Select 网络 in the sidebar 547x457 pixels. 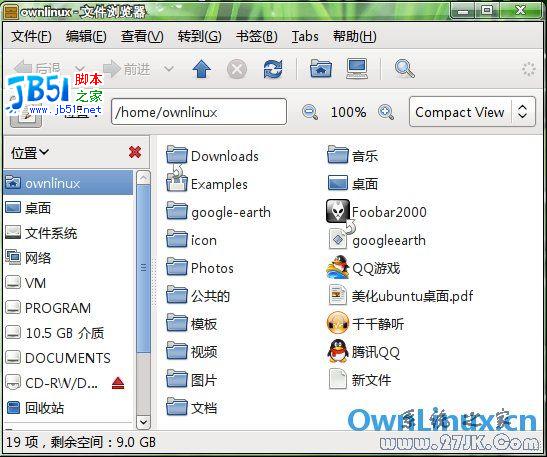click(x=29, y=258)
